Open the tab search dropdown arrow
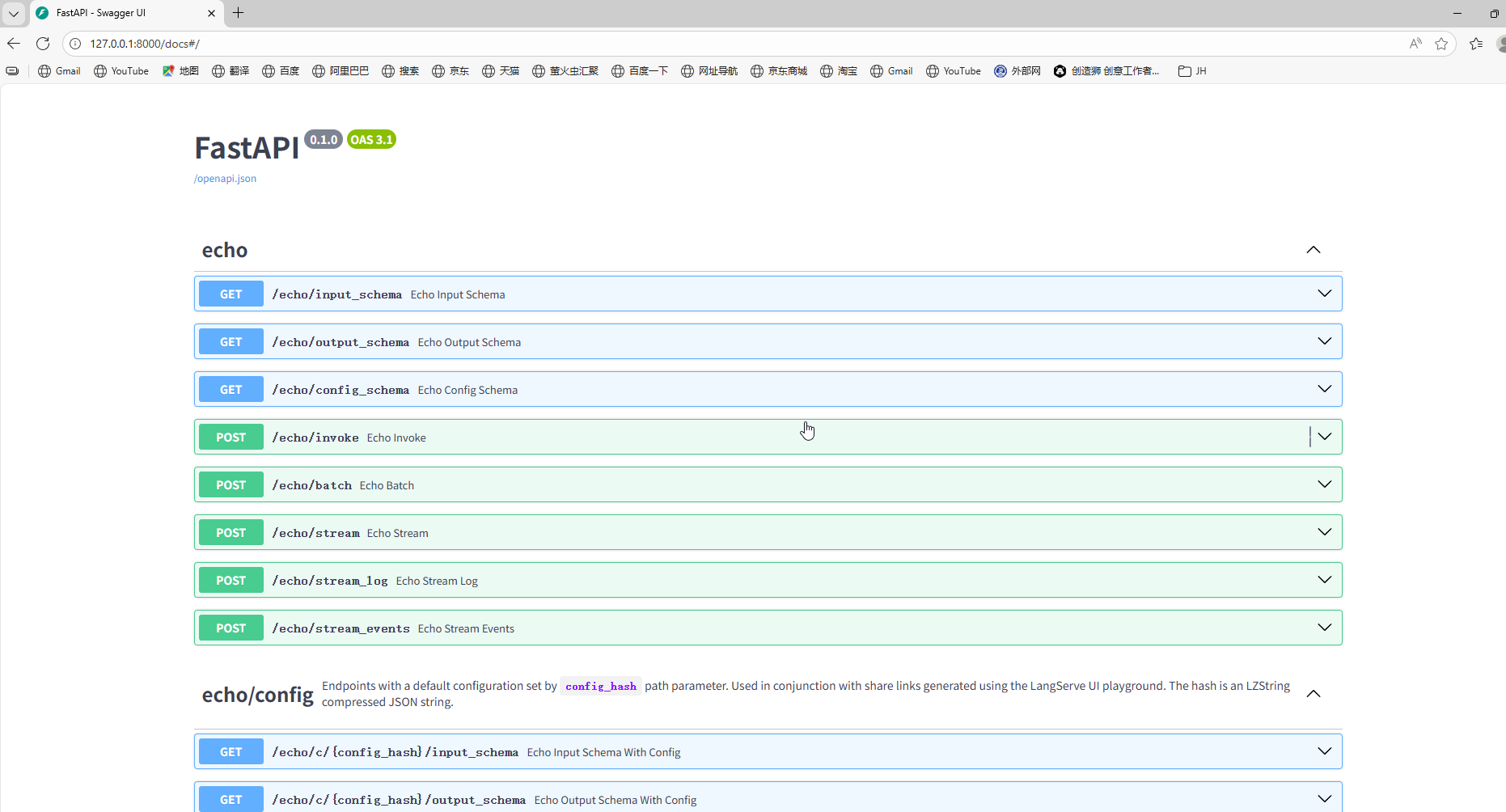 [x=14, y=13]
